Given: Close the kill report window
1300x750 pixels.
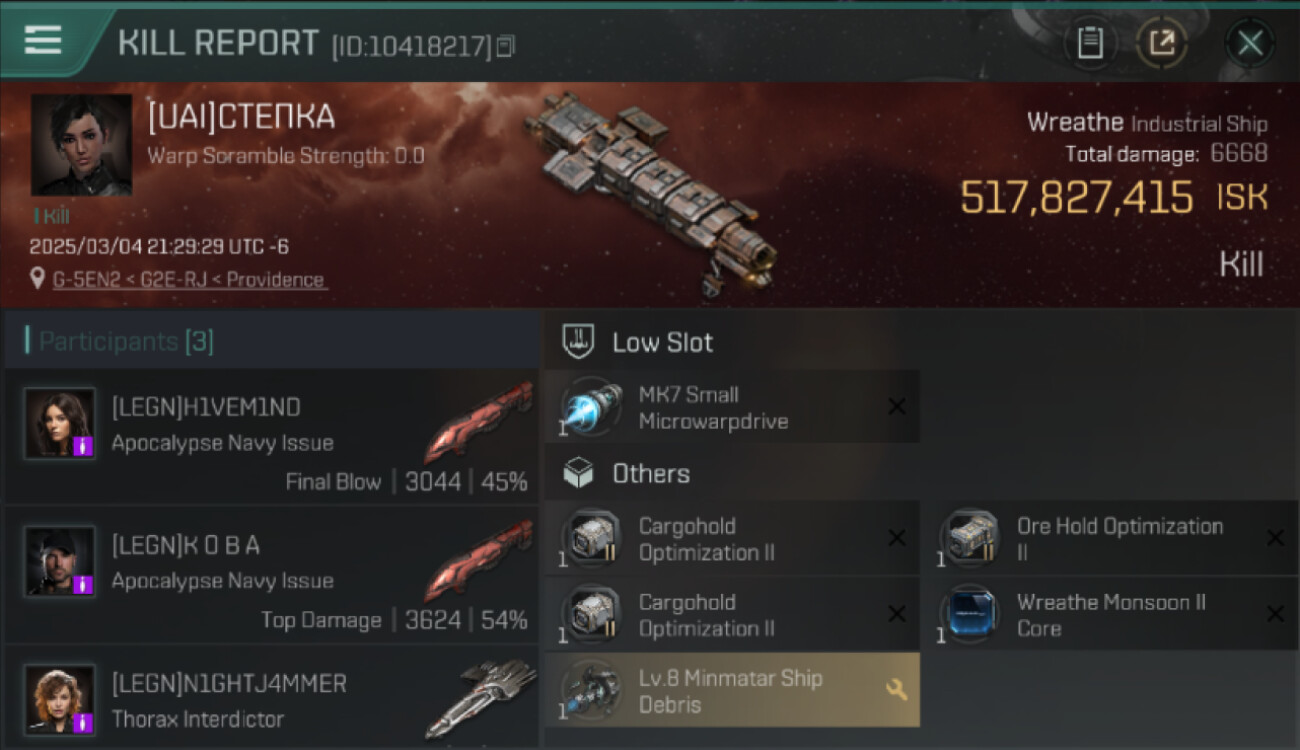Looking at the screenshot, I should pyautogui.click(x=1250, y=43).
